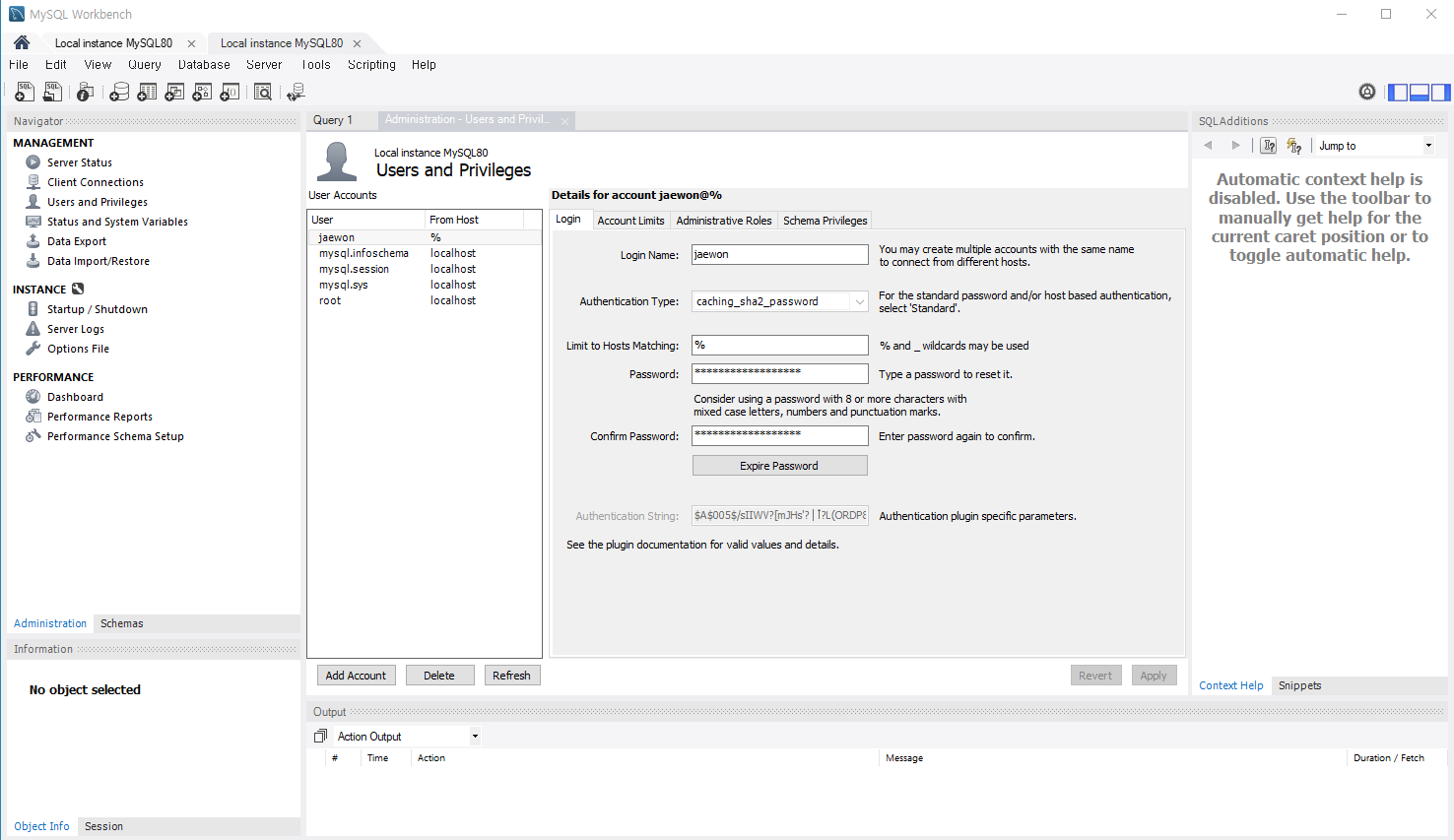This screenshot has width=1454, height=840.
Task: Select the mysql.session user account row
Action: click(x=425, y=269)
